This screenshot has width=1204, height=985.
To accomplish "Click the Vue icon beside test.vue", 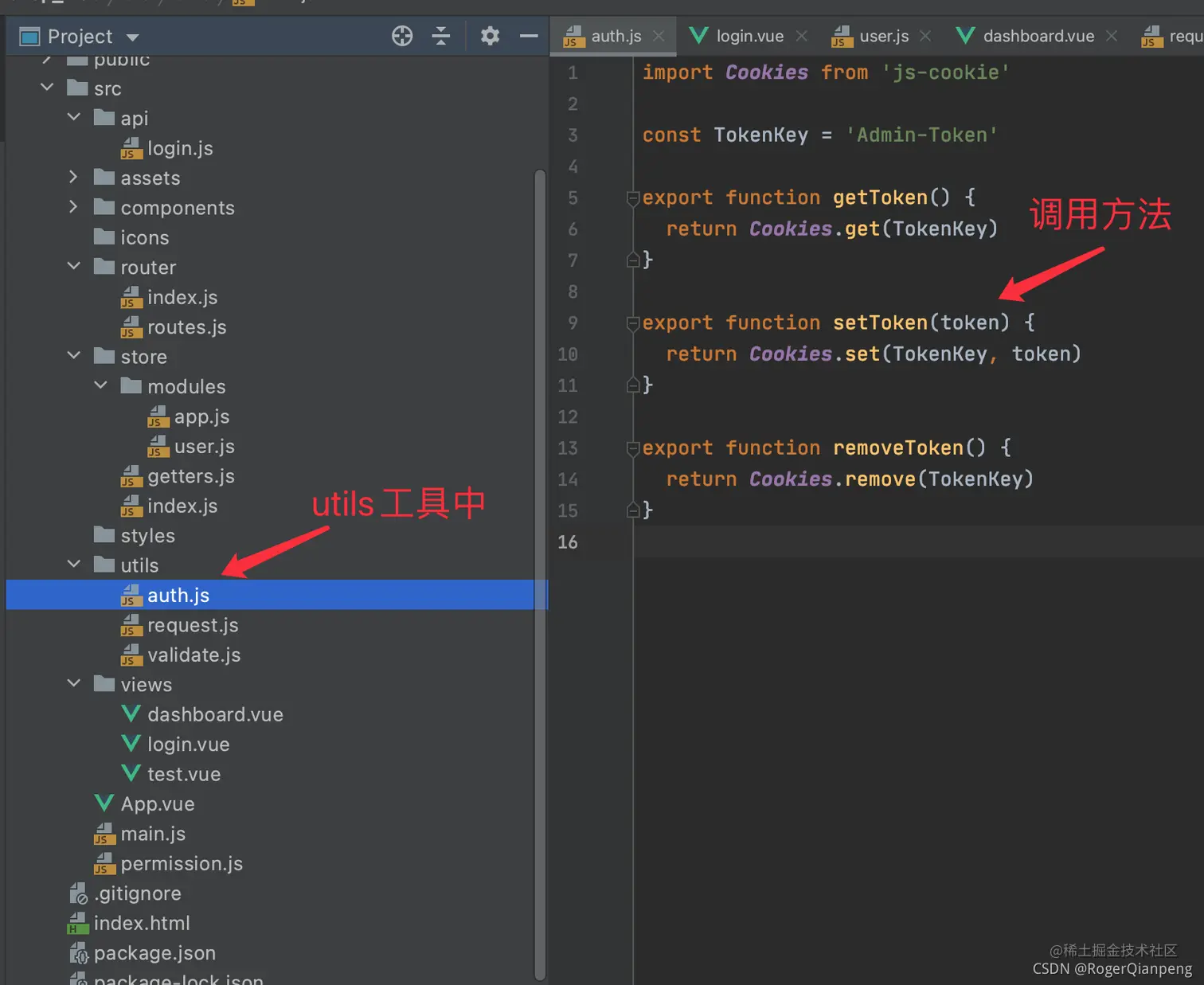I will 131,773.
